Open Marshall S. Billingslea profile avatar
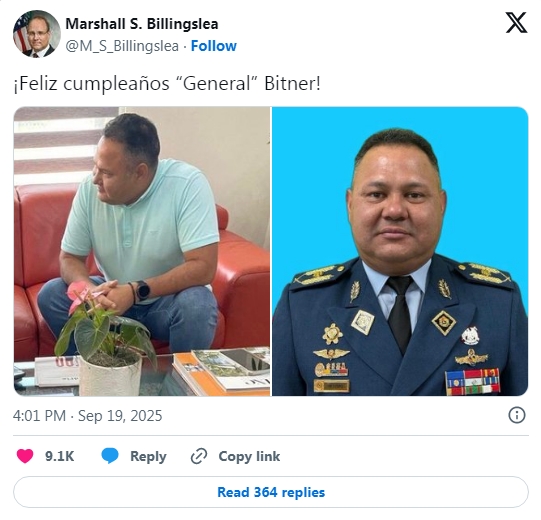 pyautogui.click(x=37, y=34)
